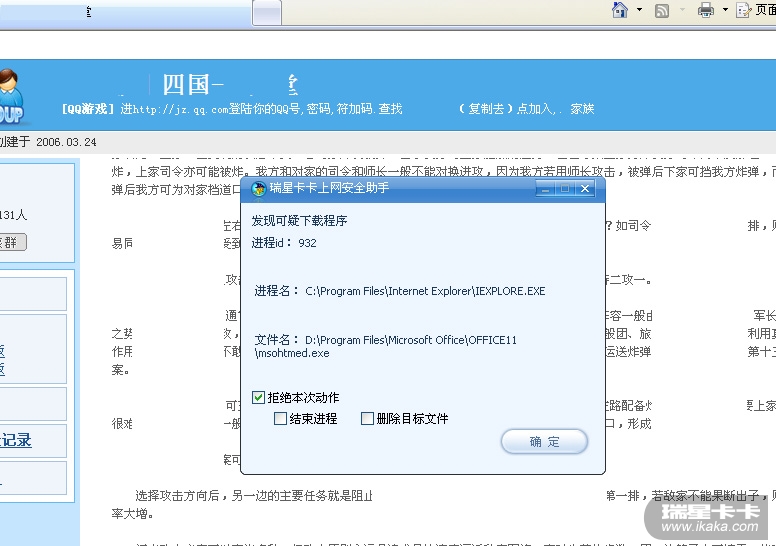The image size is (776, 546).
Task: Click the 131人 member count text
Action: (13, 215)
